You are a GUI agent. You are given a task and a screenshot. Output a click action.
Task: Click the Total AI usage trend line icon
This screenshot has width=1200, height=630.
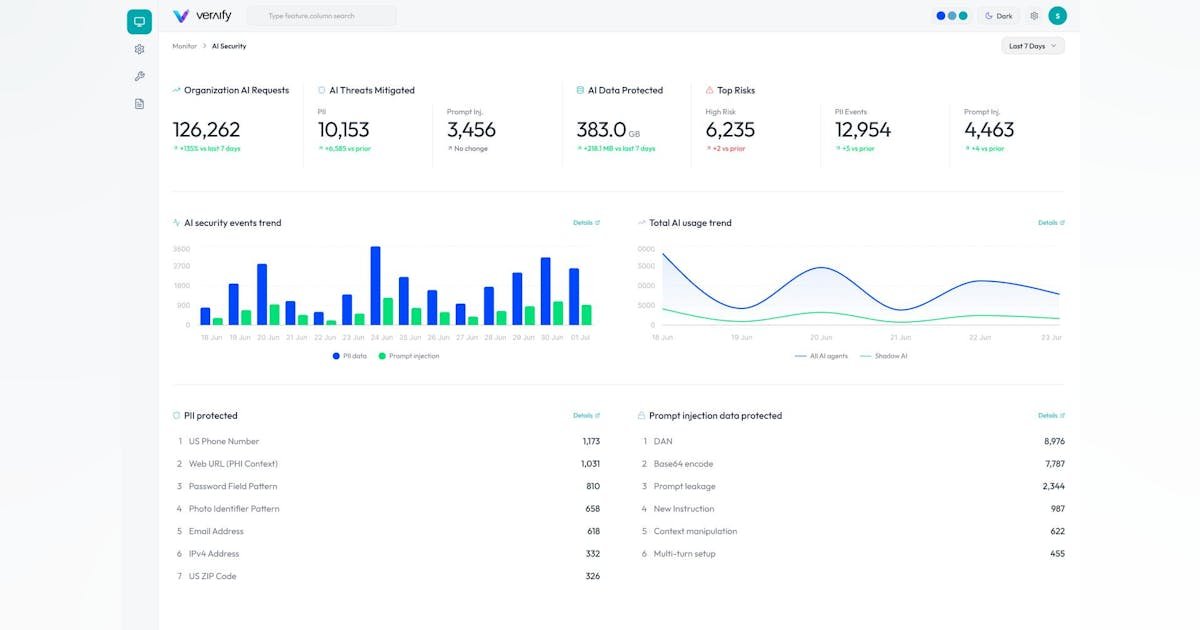pyautogui.click(x=641, y=223)
